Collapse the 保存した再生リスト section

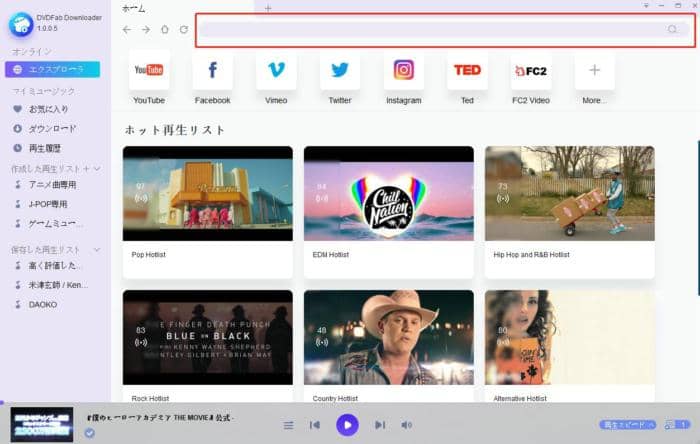pyautogui.click(x=97, y=249)
